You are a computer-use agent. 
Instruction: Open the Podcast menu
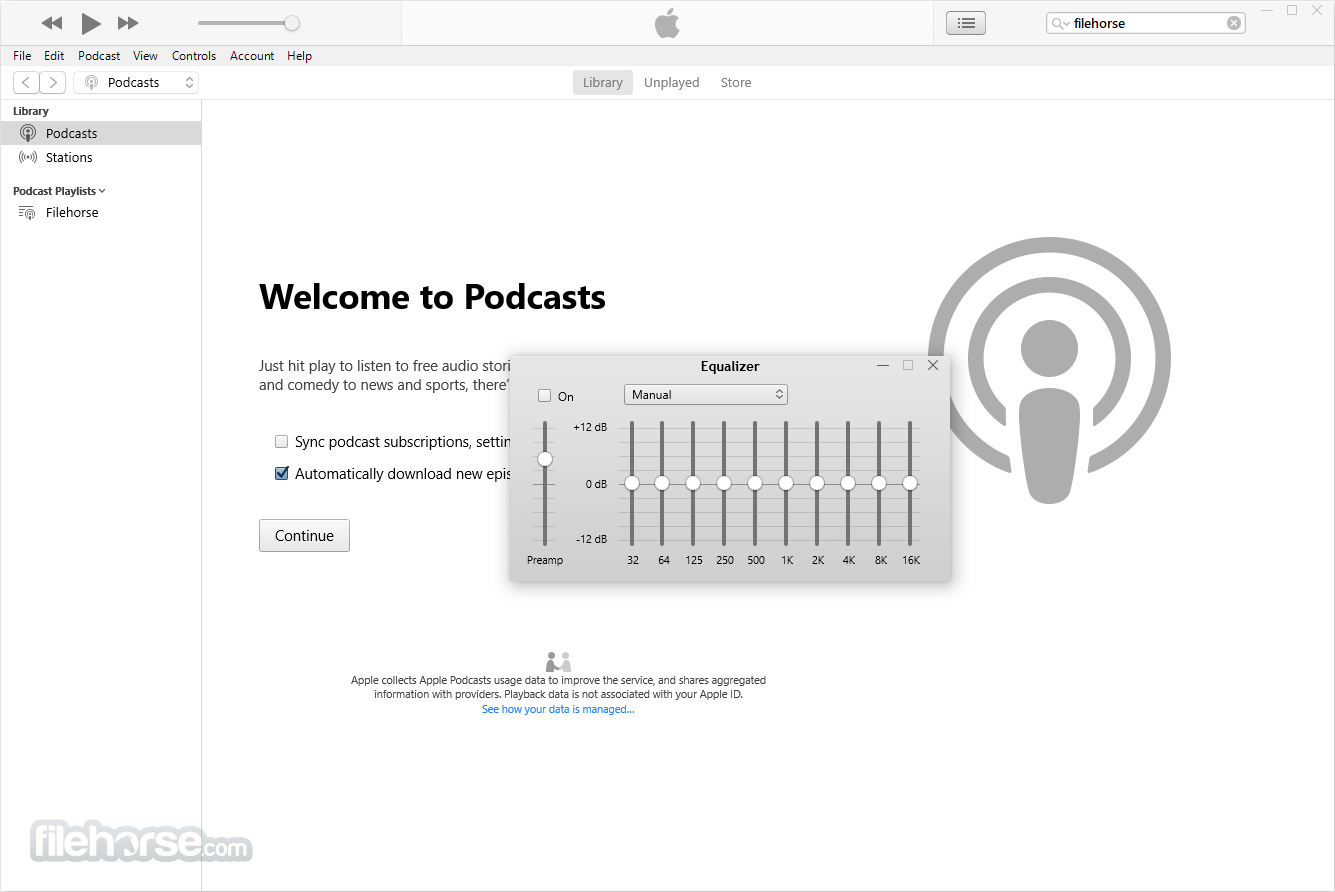99,56
